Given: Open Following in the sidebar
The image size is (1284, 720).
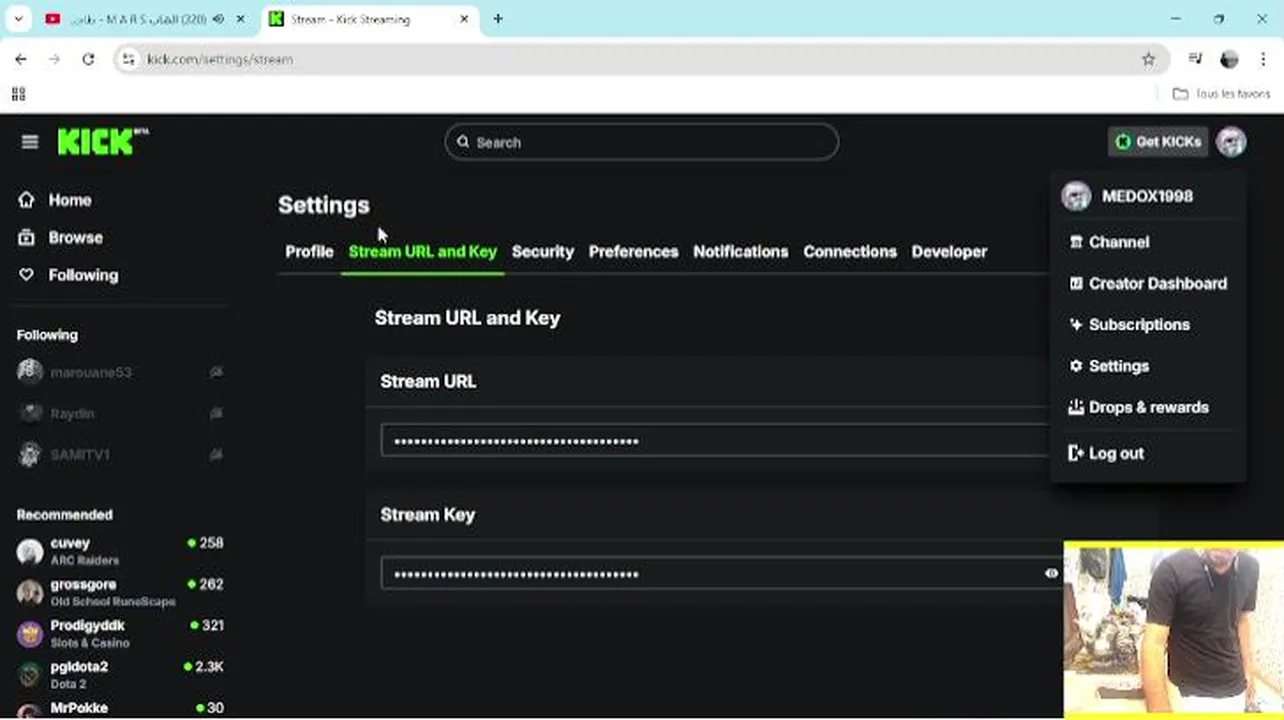Looking at the screenshot, I should [83, 275].
